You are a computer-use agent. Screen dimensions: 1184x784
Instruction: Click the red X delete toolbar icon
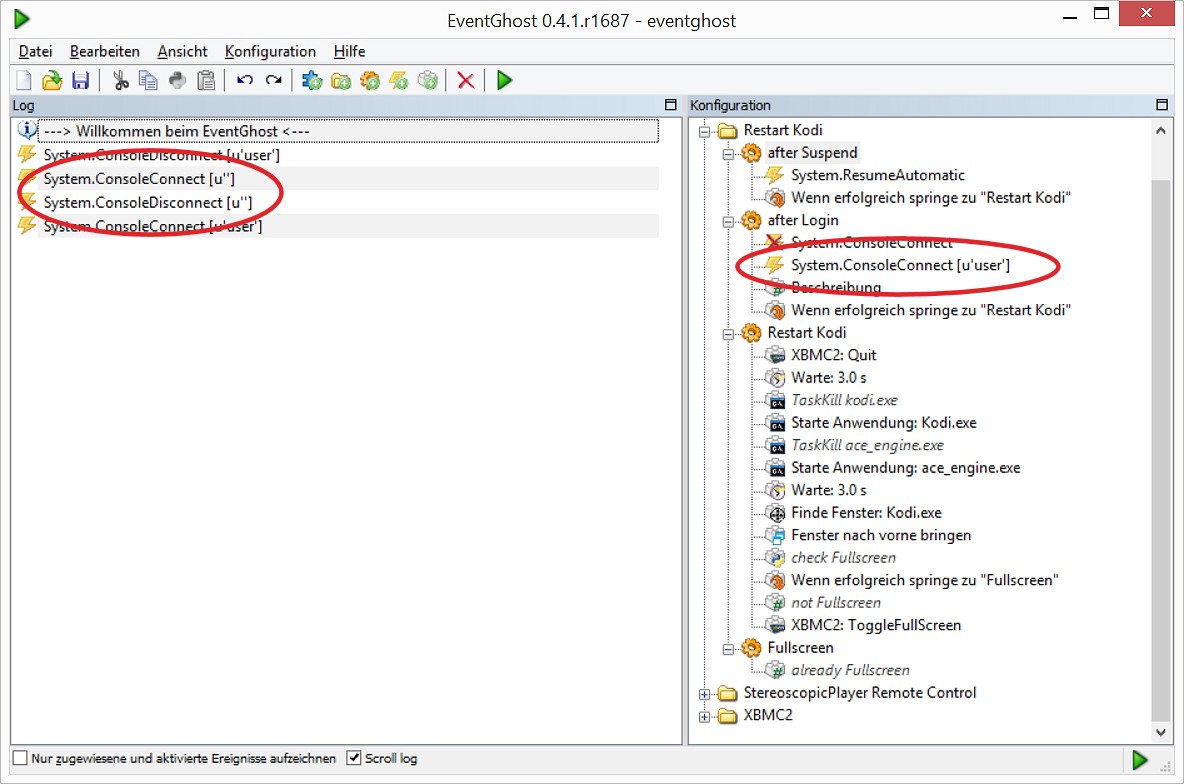click(466, 80)
